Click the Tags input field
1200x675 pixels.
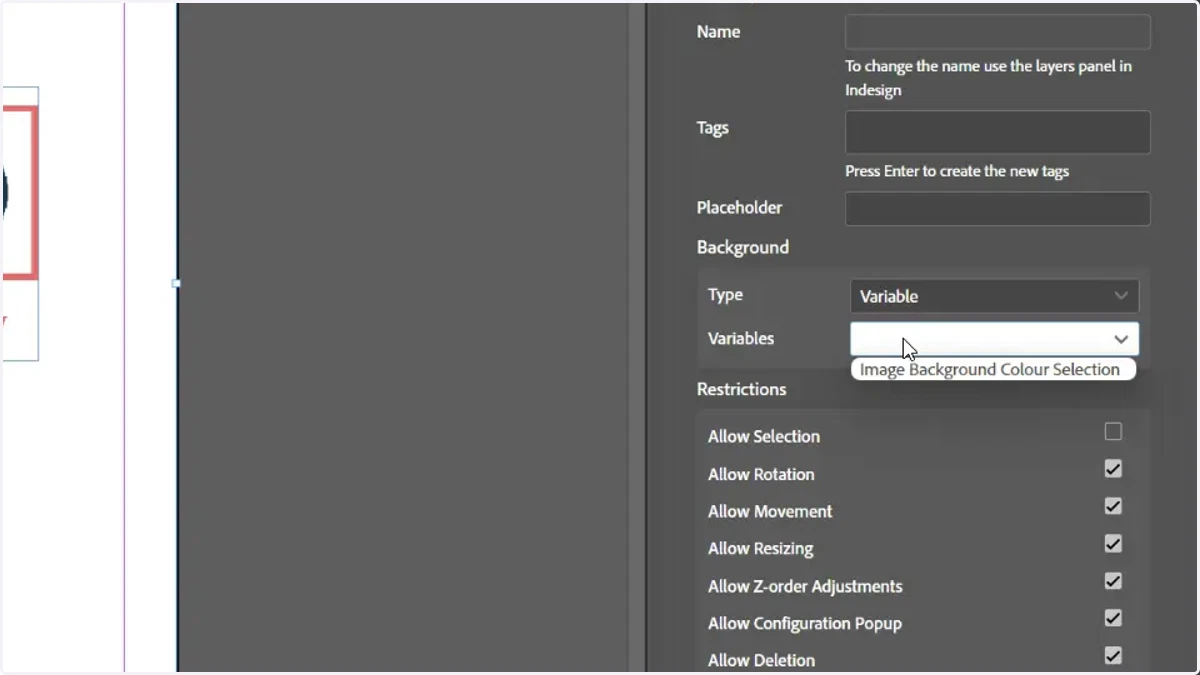tap(997, 132)
